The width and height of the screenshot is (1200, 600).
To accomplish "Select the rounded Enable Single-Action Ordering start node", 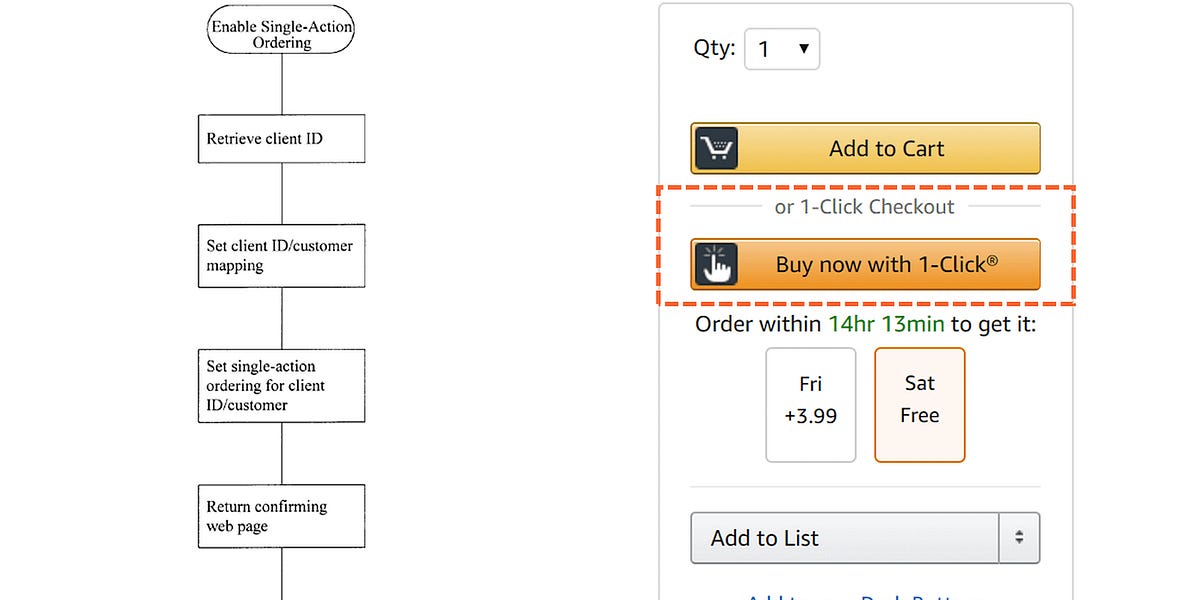I will point(280,29).
